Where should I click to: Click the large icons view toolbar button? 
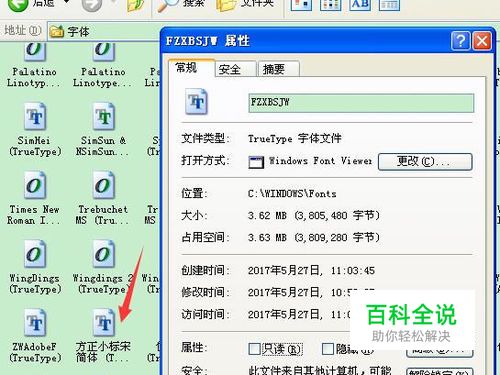(x=301, y=5)
